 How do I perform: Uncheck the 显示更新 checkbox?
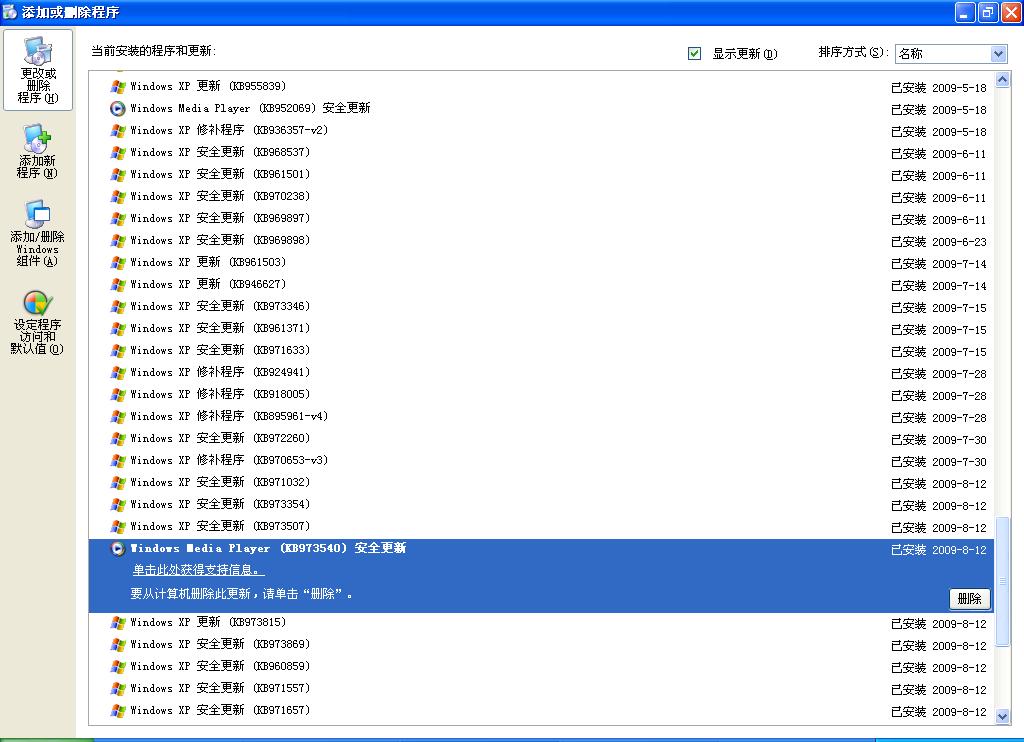695,54
